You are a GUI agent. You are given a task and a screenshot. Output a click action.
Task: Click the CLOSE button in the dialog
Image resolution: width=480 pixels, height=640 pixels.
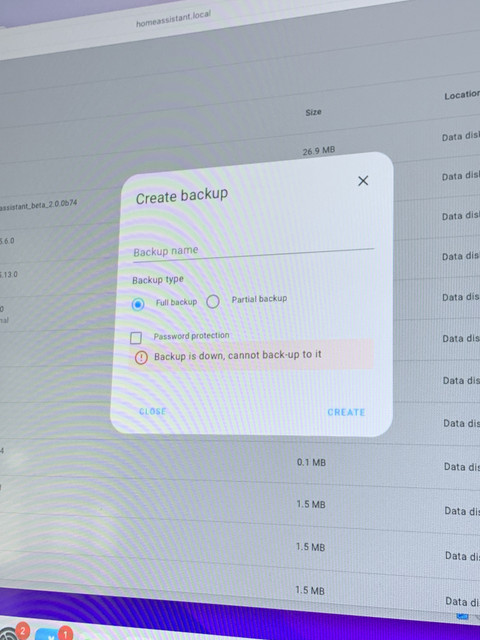click(153, 411)
